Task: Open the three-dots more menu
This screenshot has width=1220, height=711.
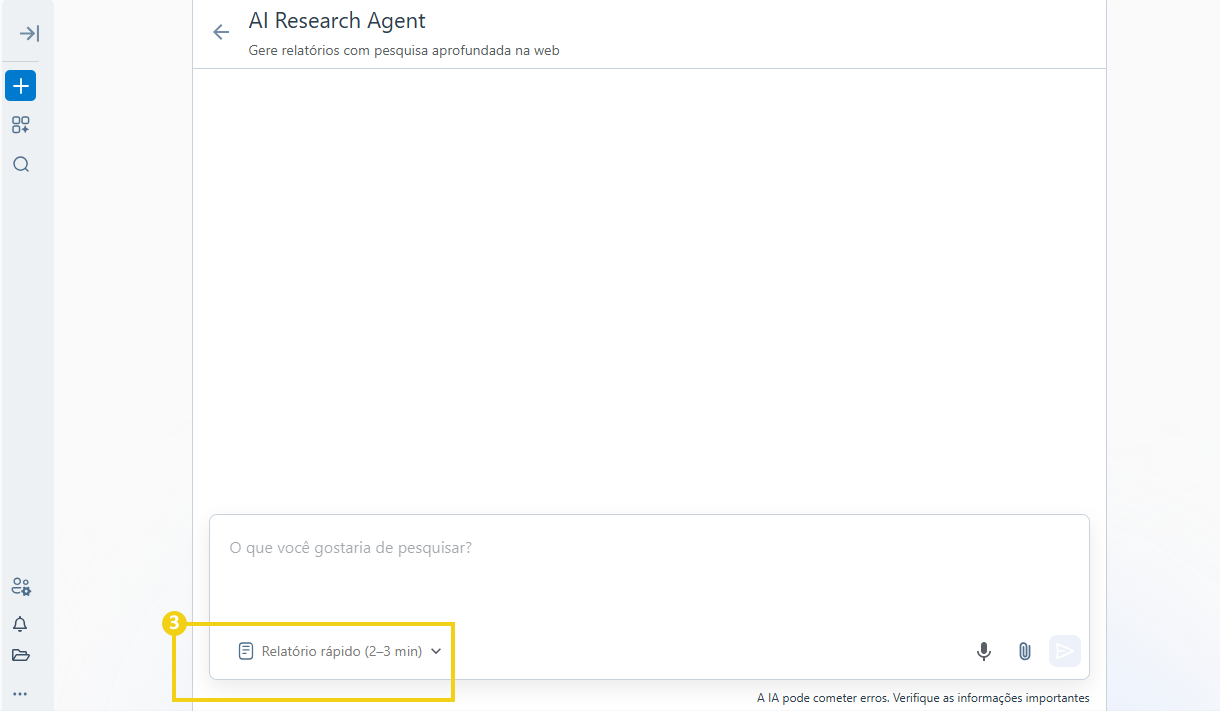Action: pos(20,693)
